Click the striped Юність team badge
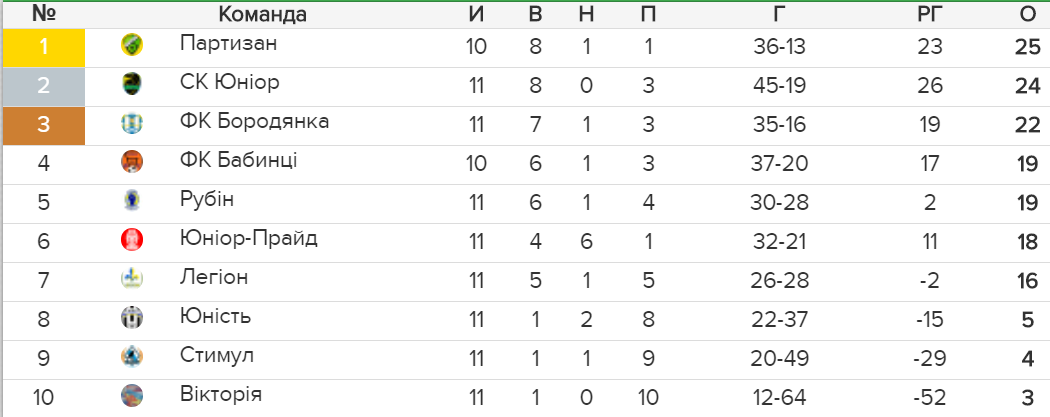Screen dimensions: 1050x417 point(132,317)
